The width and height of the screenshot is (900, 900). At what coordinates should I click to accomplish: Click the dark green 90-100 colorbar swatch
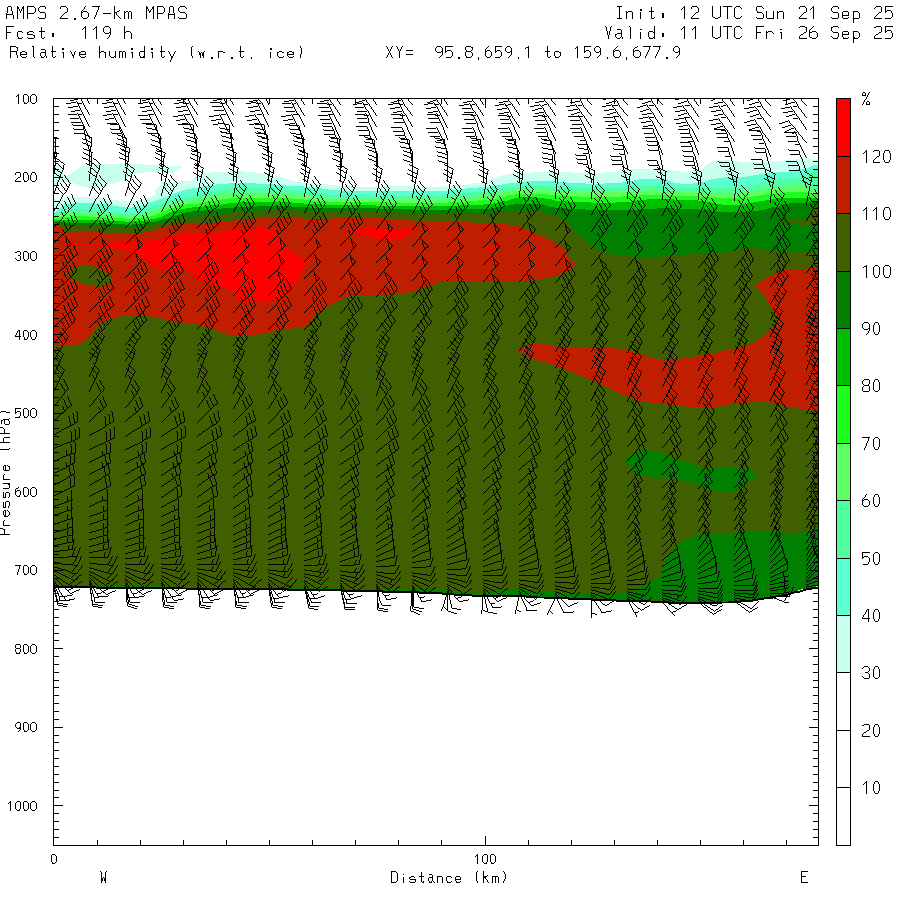click(x=843, y=300)
